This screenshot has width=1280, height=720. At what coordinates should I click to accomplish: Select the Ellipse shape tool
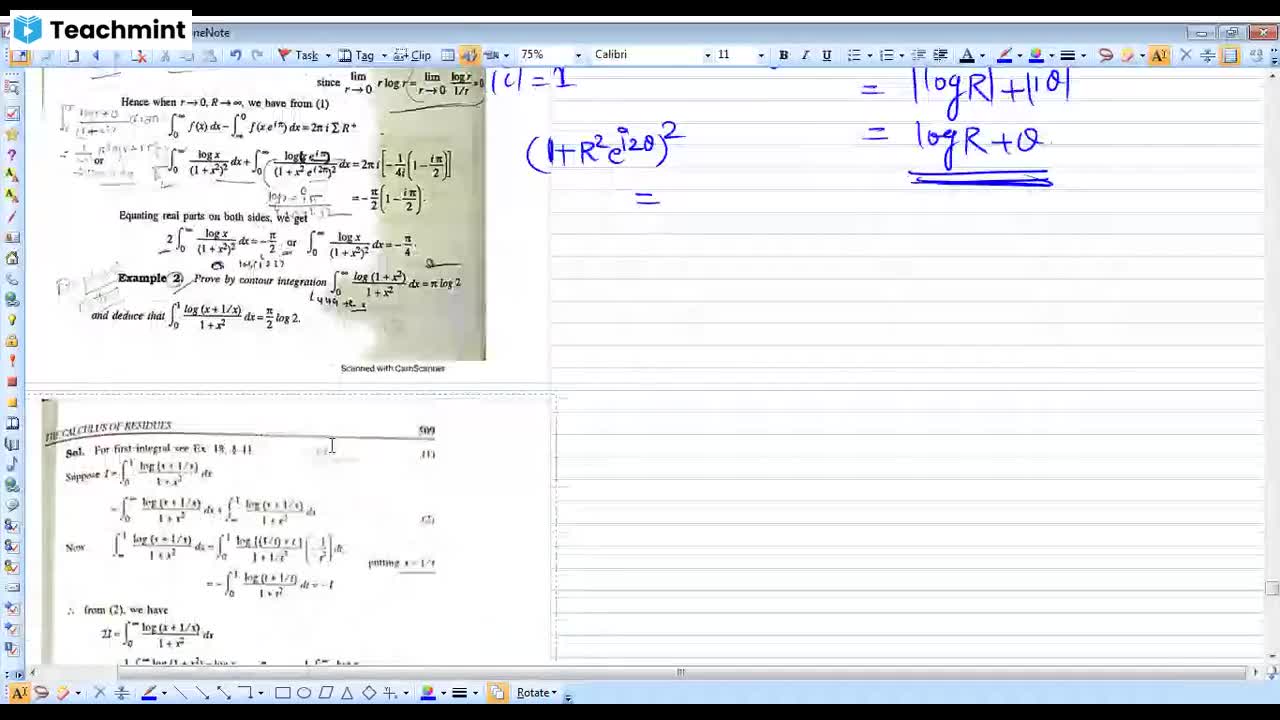click(x=305, y=692)
